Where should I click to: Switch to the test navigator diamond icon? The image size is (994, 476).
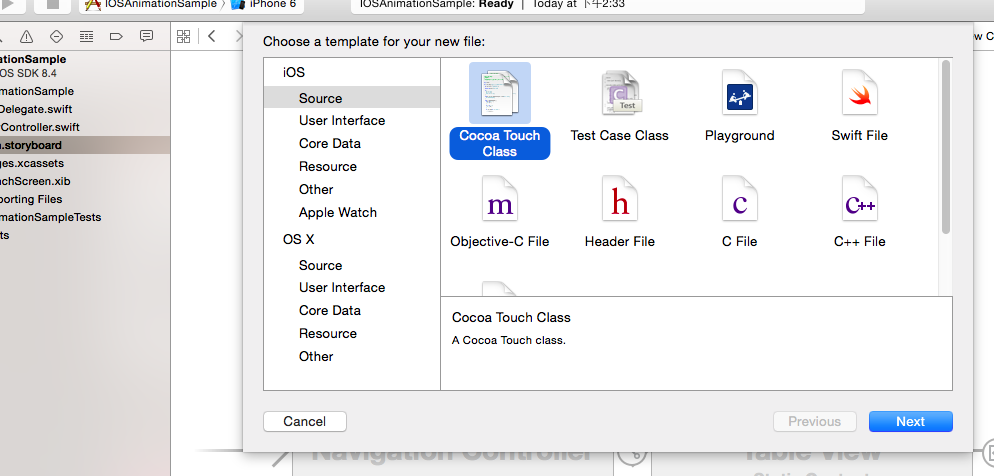click(x=56, y=37)
